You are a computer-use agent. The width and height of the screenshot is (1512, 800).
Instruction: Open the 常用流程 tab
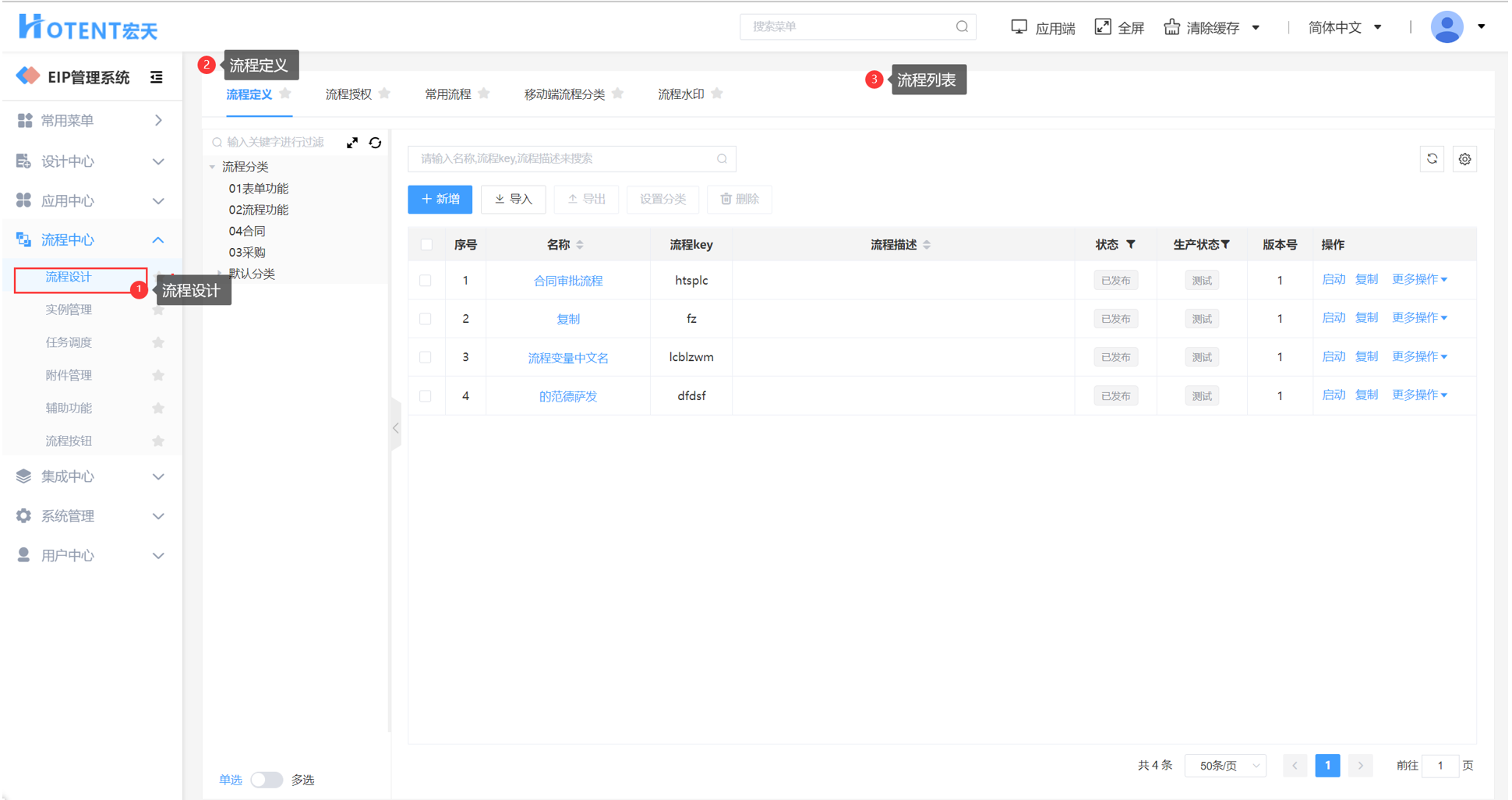(x=447, y=94)
